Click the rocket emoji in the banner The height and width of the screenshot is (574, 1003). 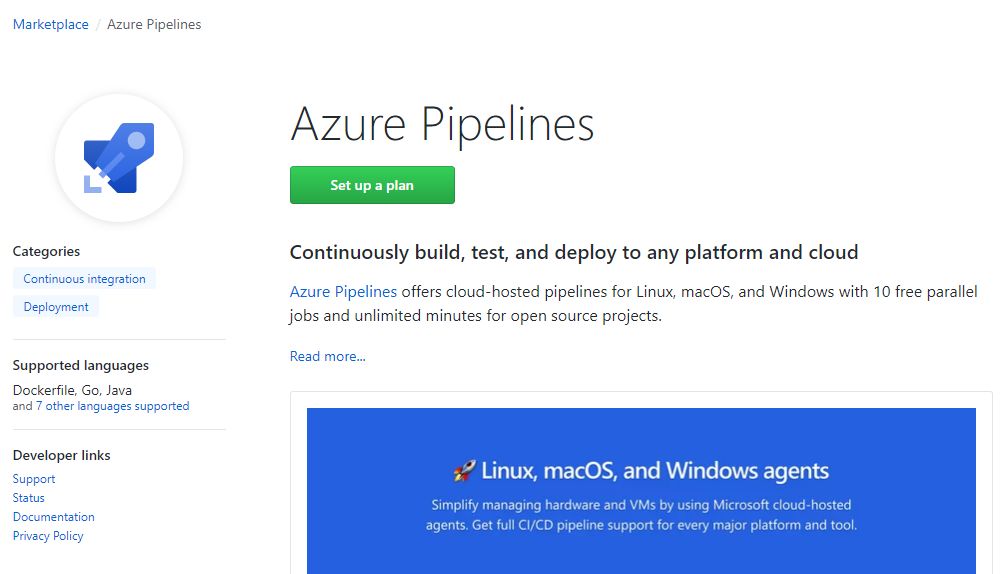(x=465, y=471)
